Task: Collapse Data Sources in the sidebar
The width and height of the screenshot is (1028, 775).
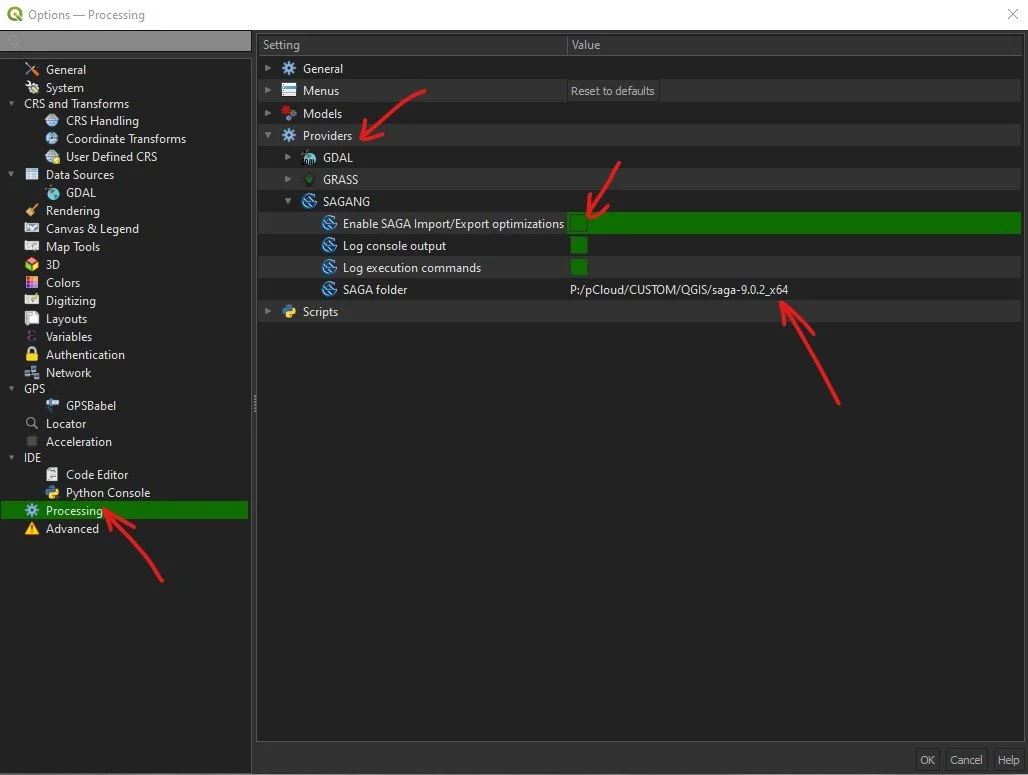Action: [x=11, y=174]
